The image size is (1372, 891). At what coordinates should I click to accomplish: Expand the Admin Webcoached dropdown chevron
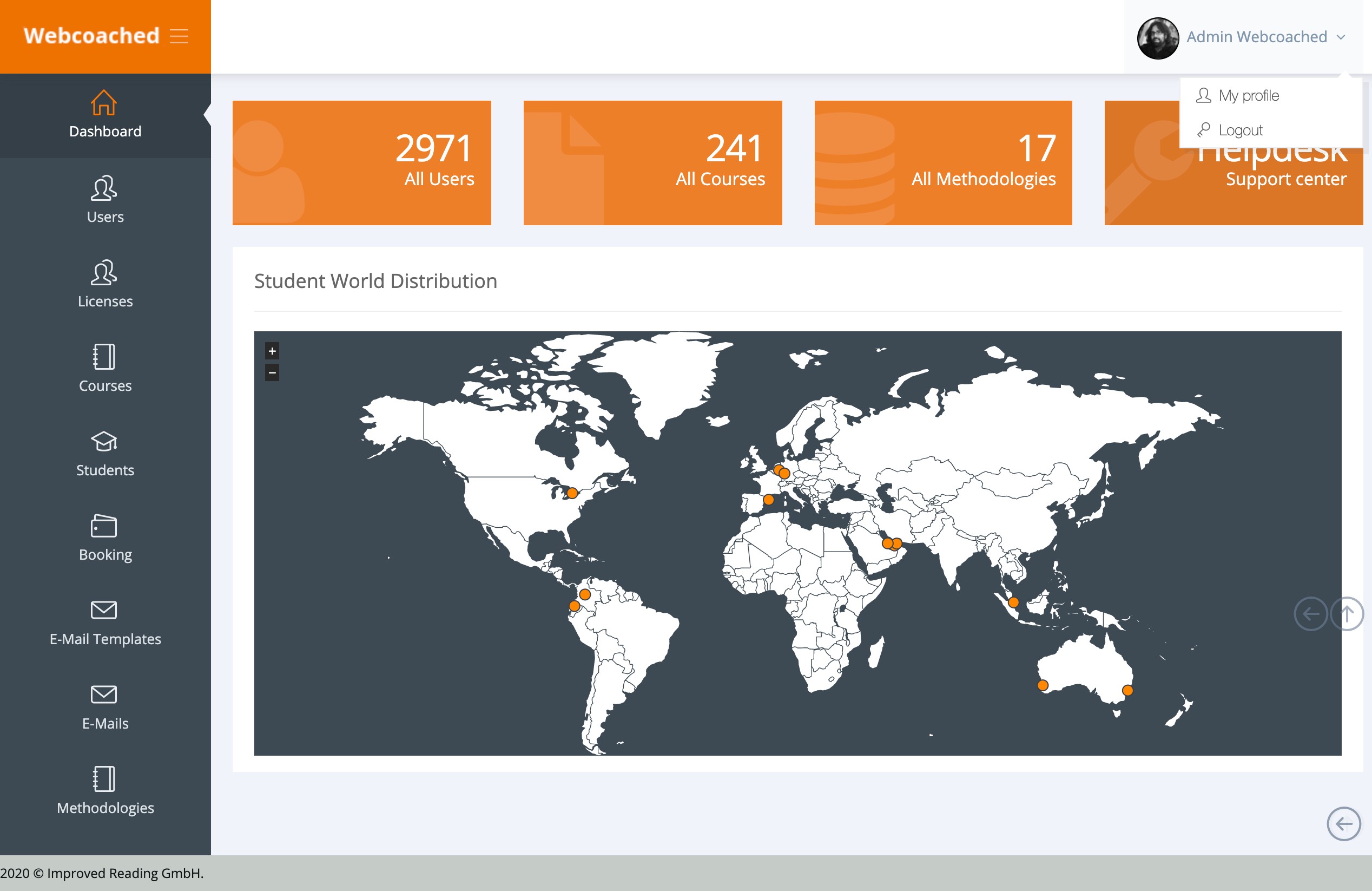click(x=1341, y=37)
